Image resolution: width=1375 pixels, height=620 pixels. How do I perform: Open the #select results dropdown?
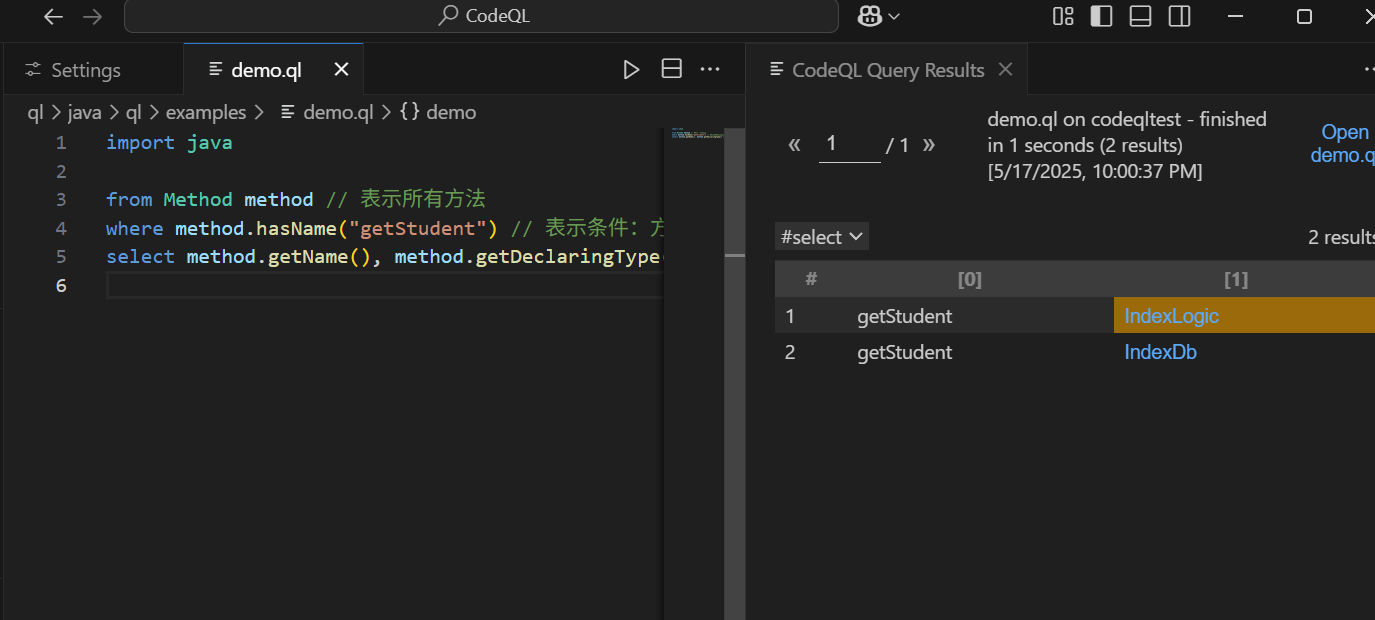pyautogui.click(x=821, y=236)
